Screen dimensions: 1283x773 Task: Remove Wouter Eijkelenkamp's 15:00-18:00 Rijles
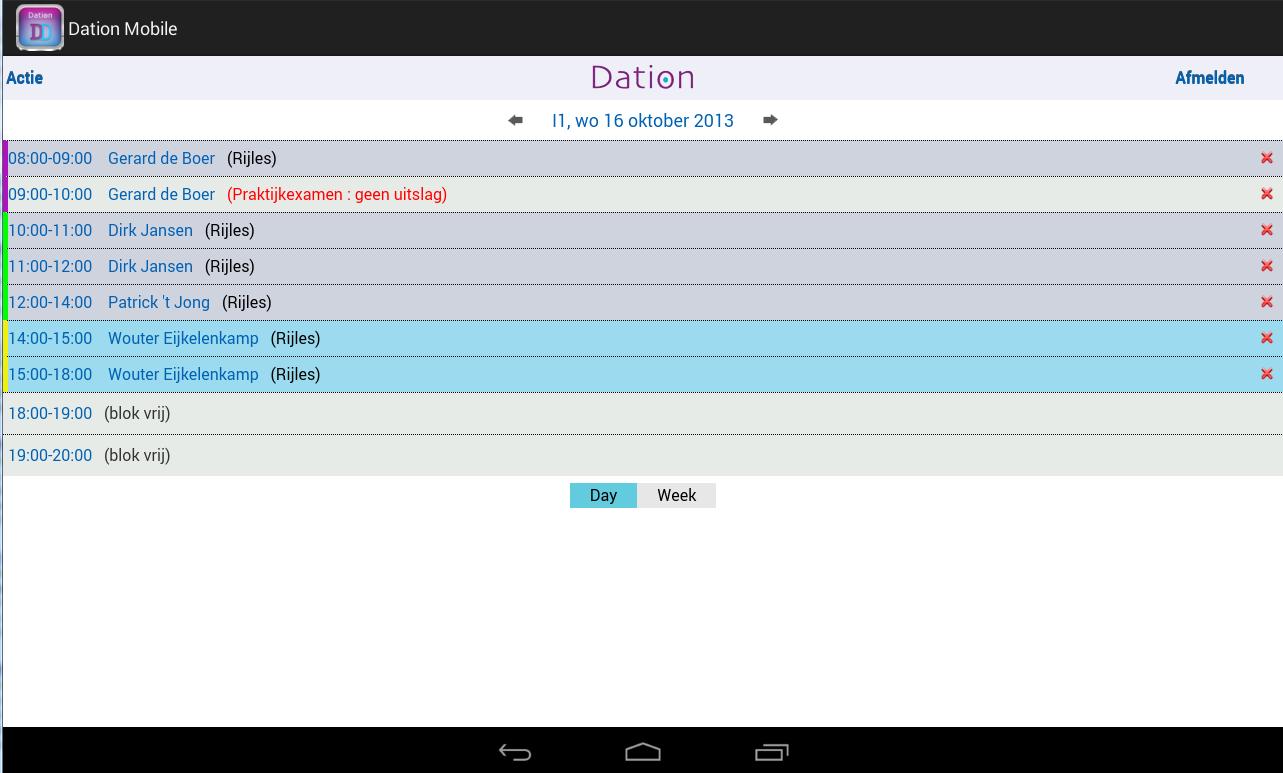(1266, 373)
